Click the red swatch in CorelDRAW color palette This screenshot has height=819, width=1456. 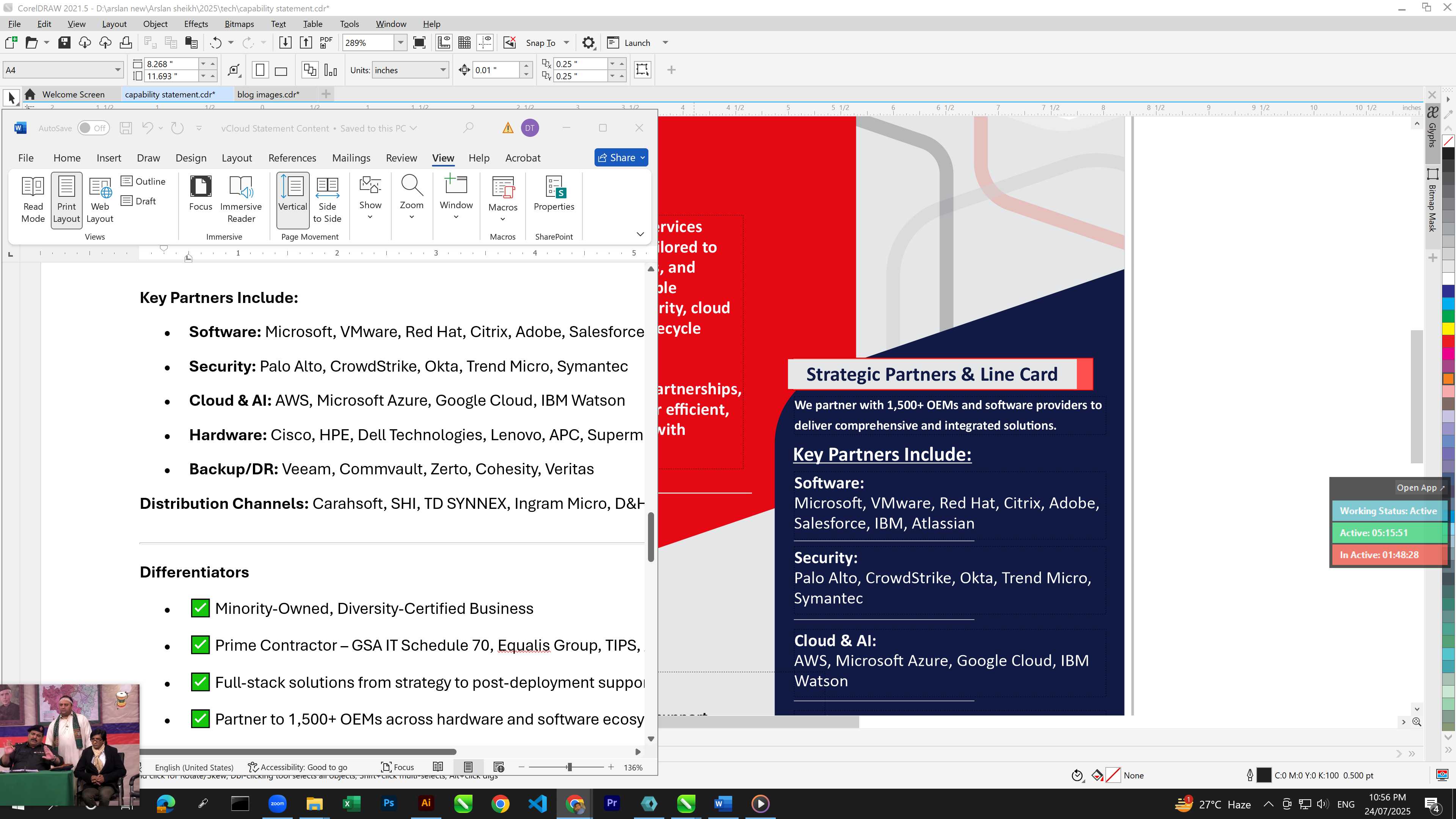click(1449, 341)
